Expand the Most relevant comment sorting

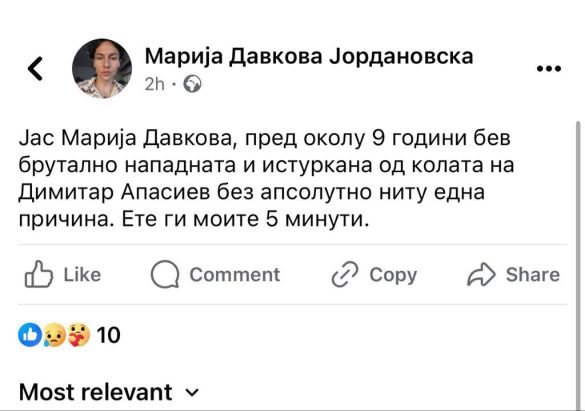pos(109,392)
